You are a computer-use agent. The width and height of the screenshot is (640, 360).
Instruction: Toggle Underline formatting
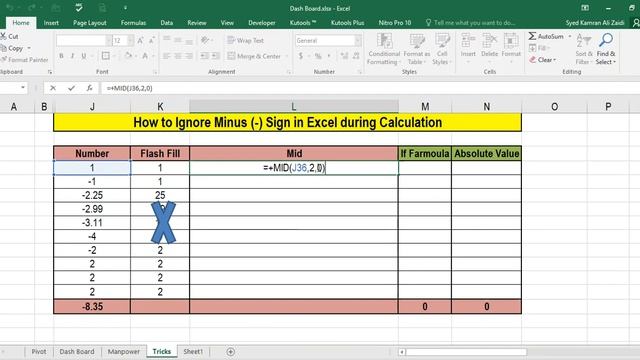pyautogui.click(x=84, y=56)
